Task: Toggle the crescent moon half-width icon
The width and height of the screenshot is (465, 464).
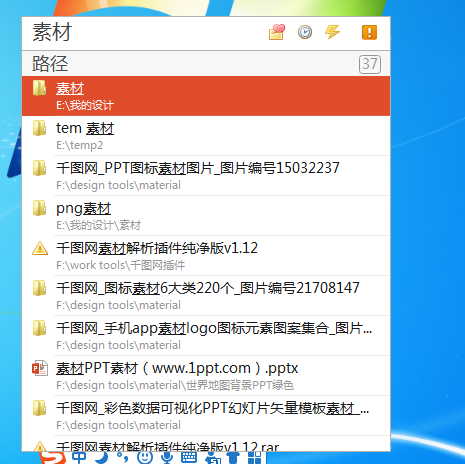Action: (102, 457)
